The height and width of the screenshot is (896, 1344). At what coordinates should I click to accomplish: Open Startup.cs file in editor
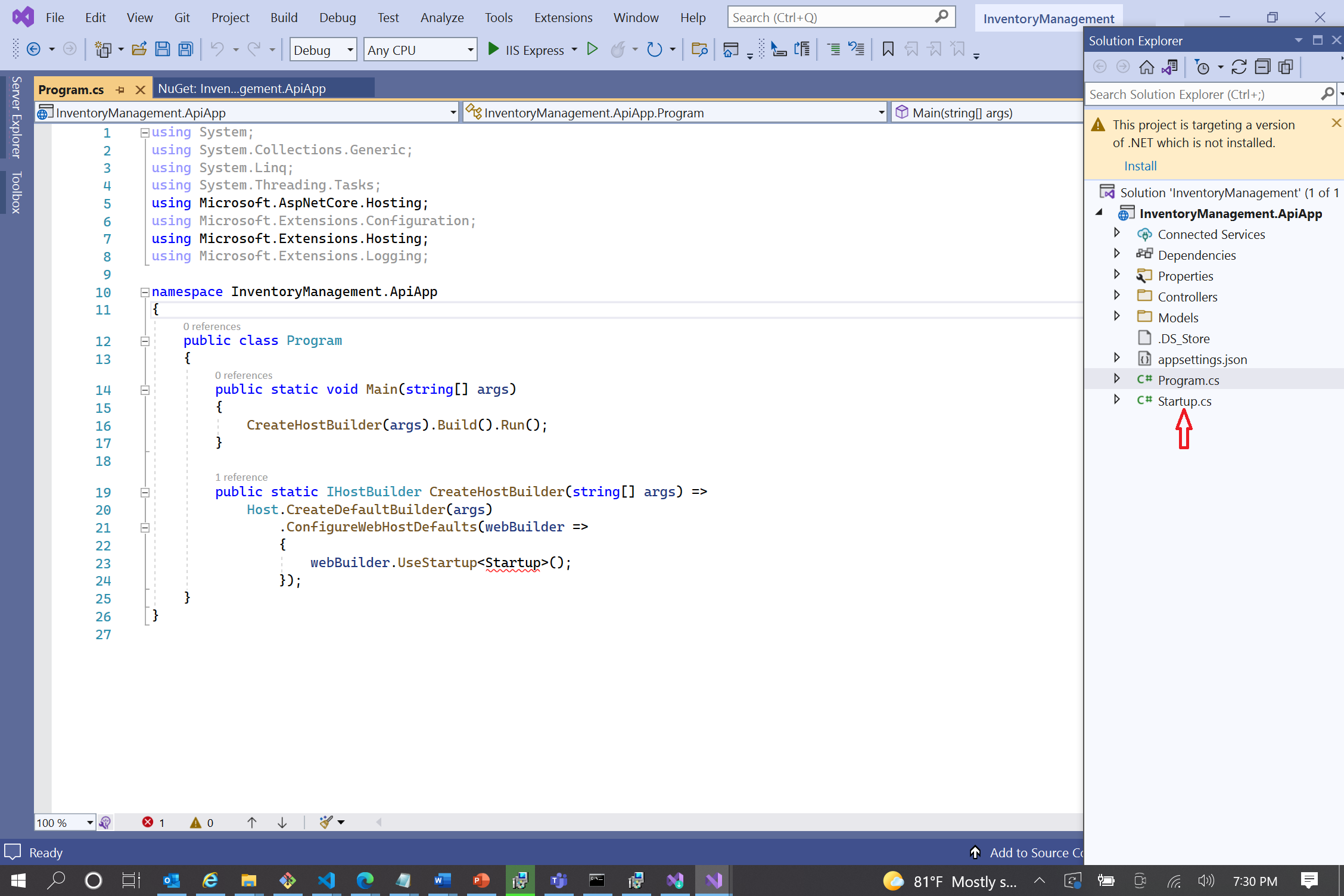tap(1184, 400)
